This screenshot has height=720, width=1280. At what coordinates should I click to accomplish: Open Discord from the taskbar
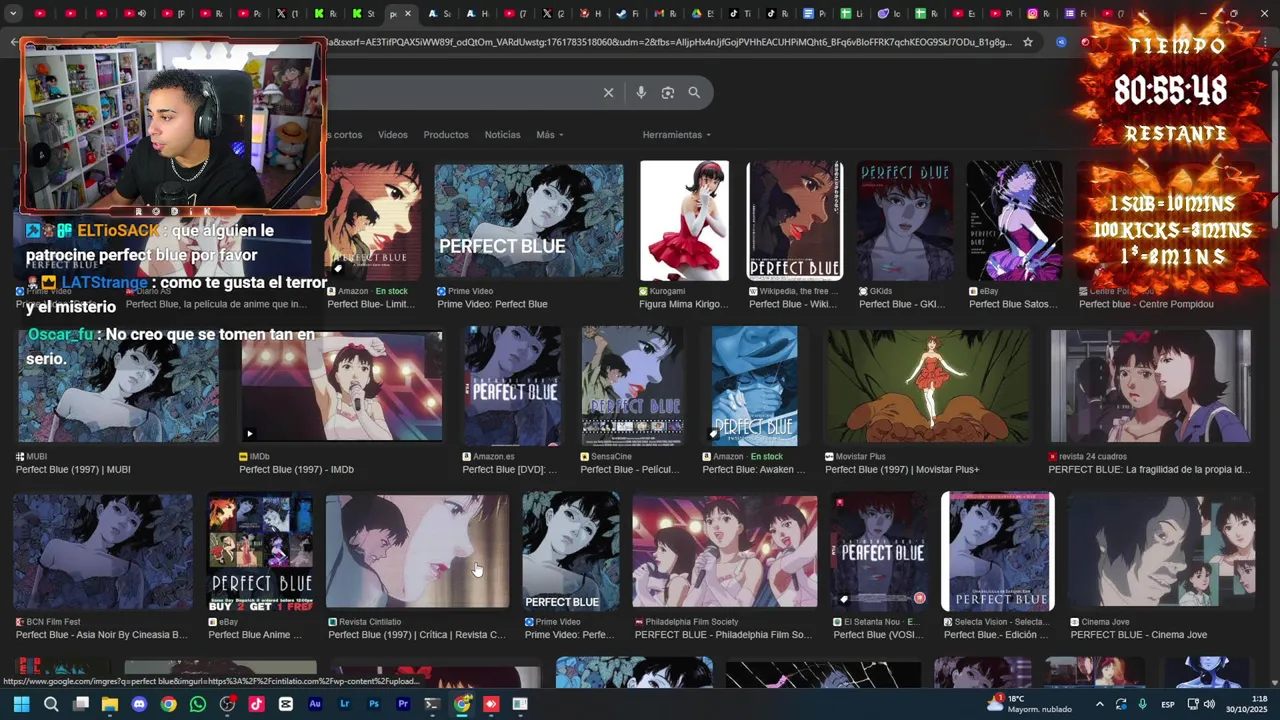coord(139,704)
